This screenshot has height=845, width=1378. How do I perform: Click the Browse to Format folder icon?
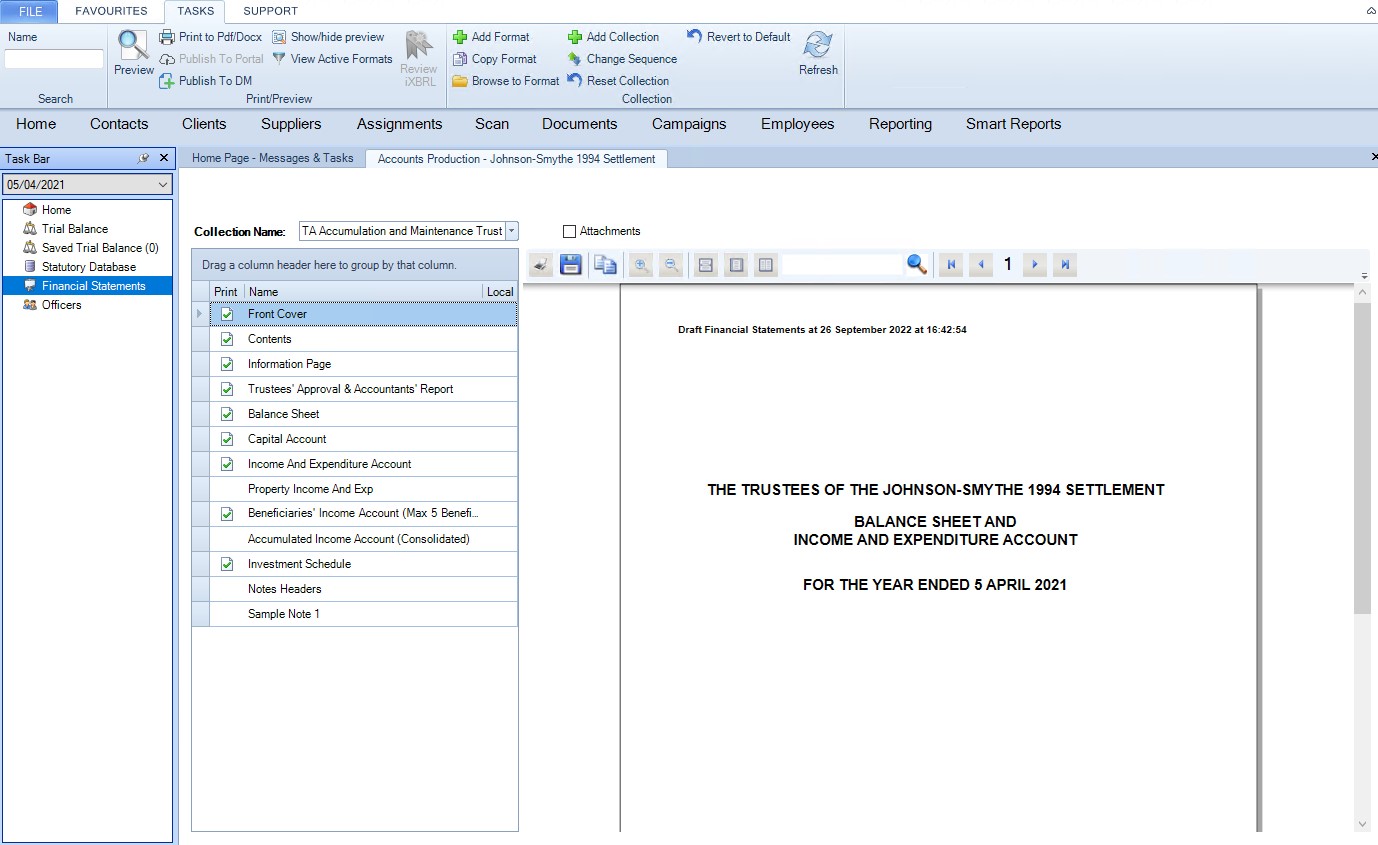(x=460, y=81)
